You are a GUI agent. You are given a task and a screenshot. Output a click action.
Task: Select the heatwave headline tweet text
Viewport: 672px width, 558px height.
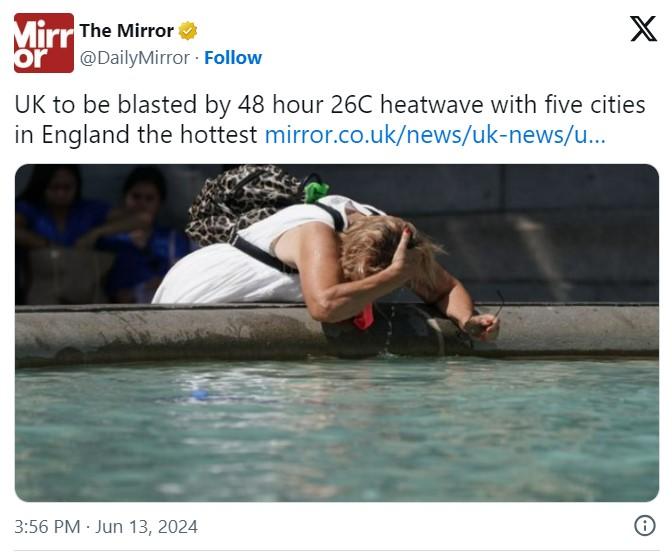330,120
